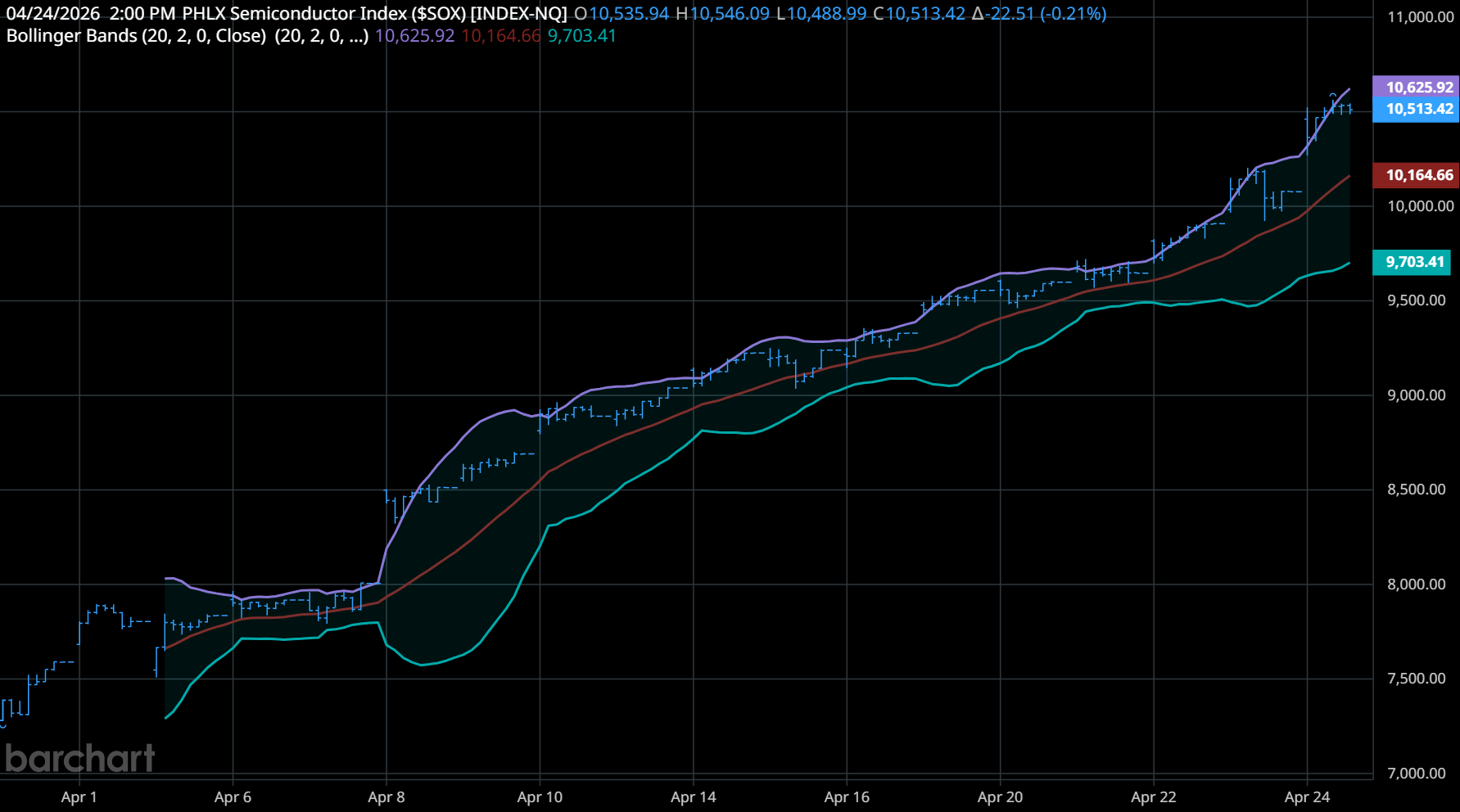This screenshot has height=812, width=1460.
Task: Click the PHLX Semiconductor Index title text
Action: (x=374, y=14)
